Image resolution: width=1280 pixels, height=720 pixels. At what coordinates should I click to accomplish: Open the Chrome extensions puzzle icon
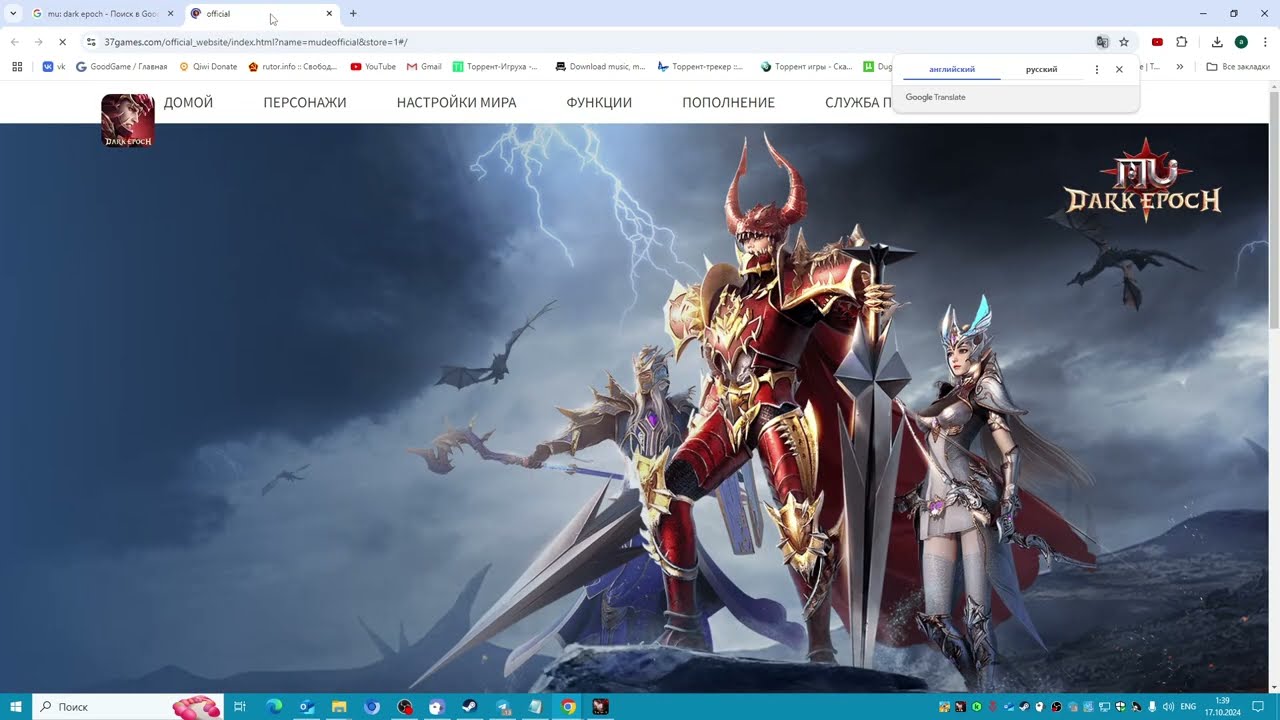[x=1182, y=42]
